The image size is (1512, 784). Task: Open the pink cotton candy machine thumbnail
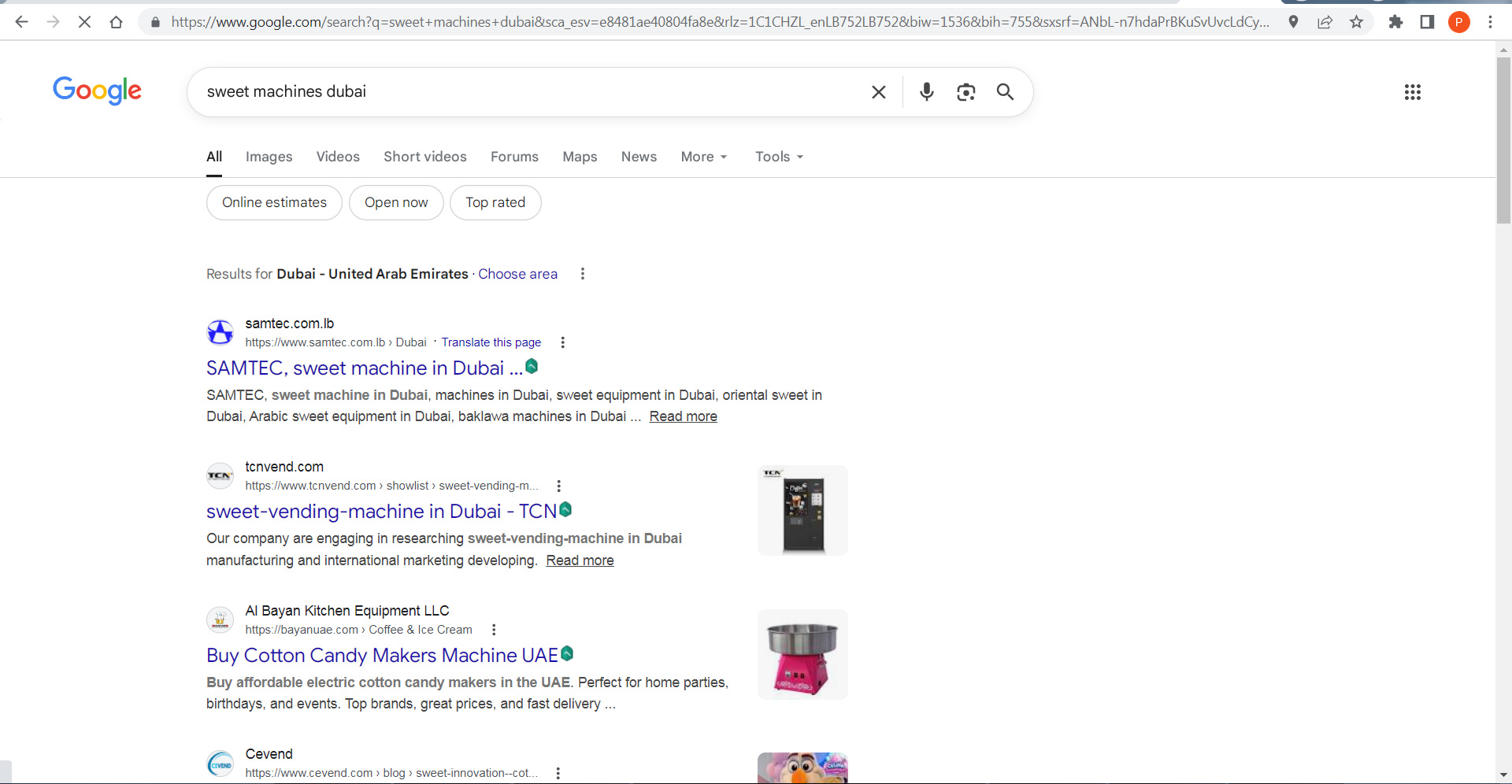pyautogui.click(x=802, y=654)
